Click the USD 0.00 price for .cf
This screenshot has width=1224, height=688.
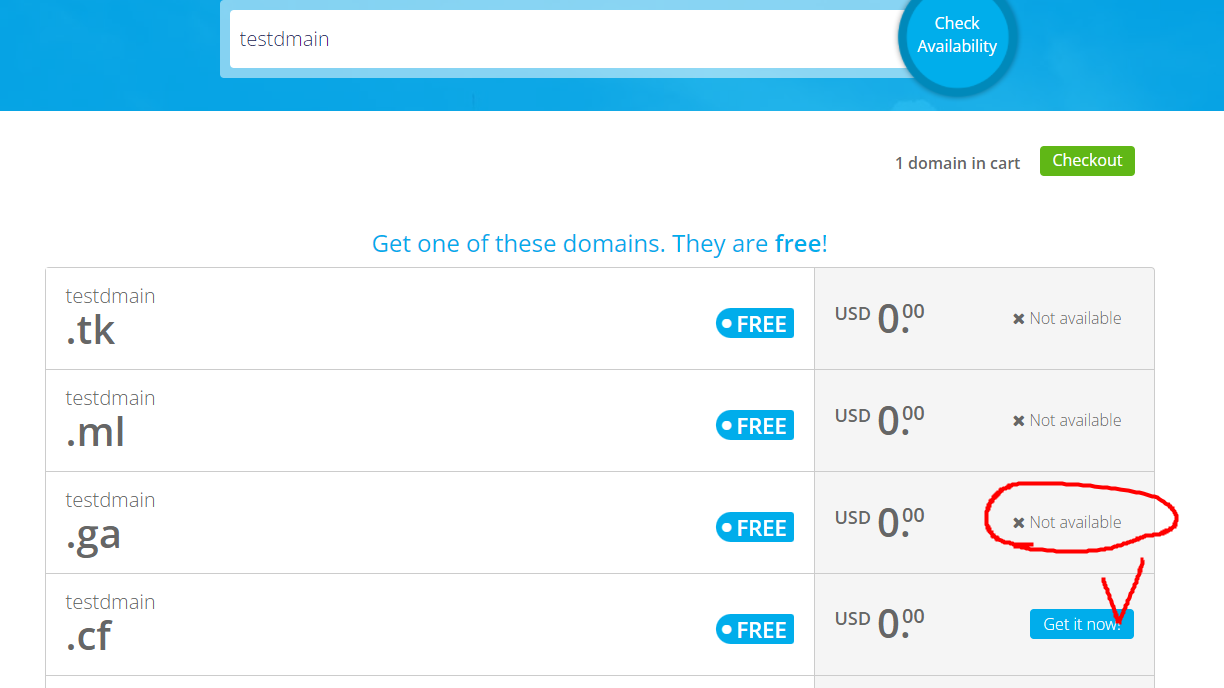[x=880, y=624]
